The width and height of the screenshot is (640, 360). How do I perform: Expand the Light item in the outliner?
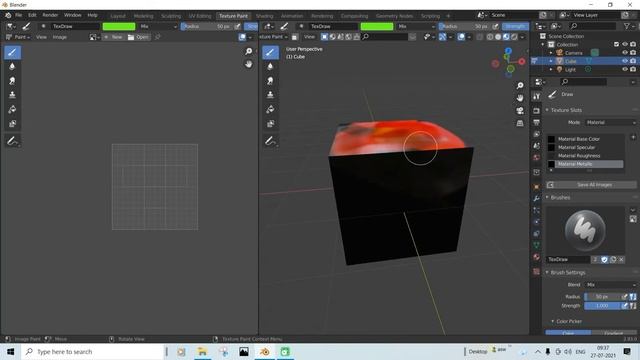pyautogui.click(x=551, y=69)
